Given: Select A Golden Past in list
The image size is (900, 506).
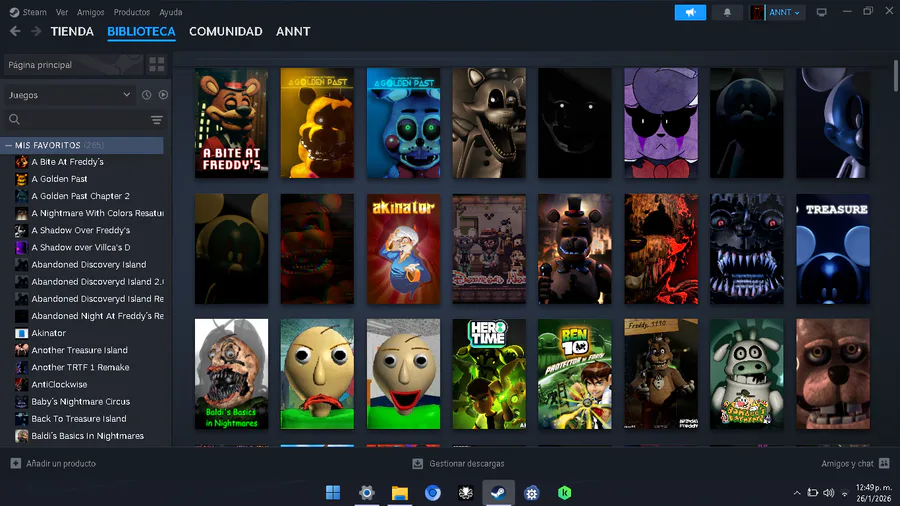Looking at the screenshot, I should tap(59, 179).
